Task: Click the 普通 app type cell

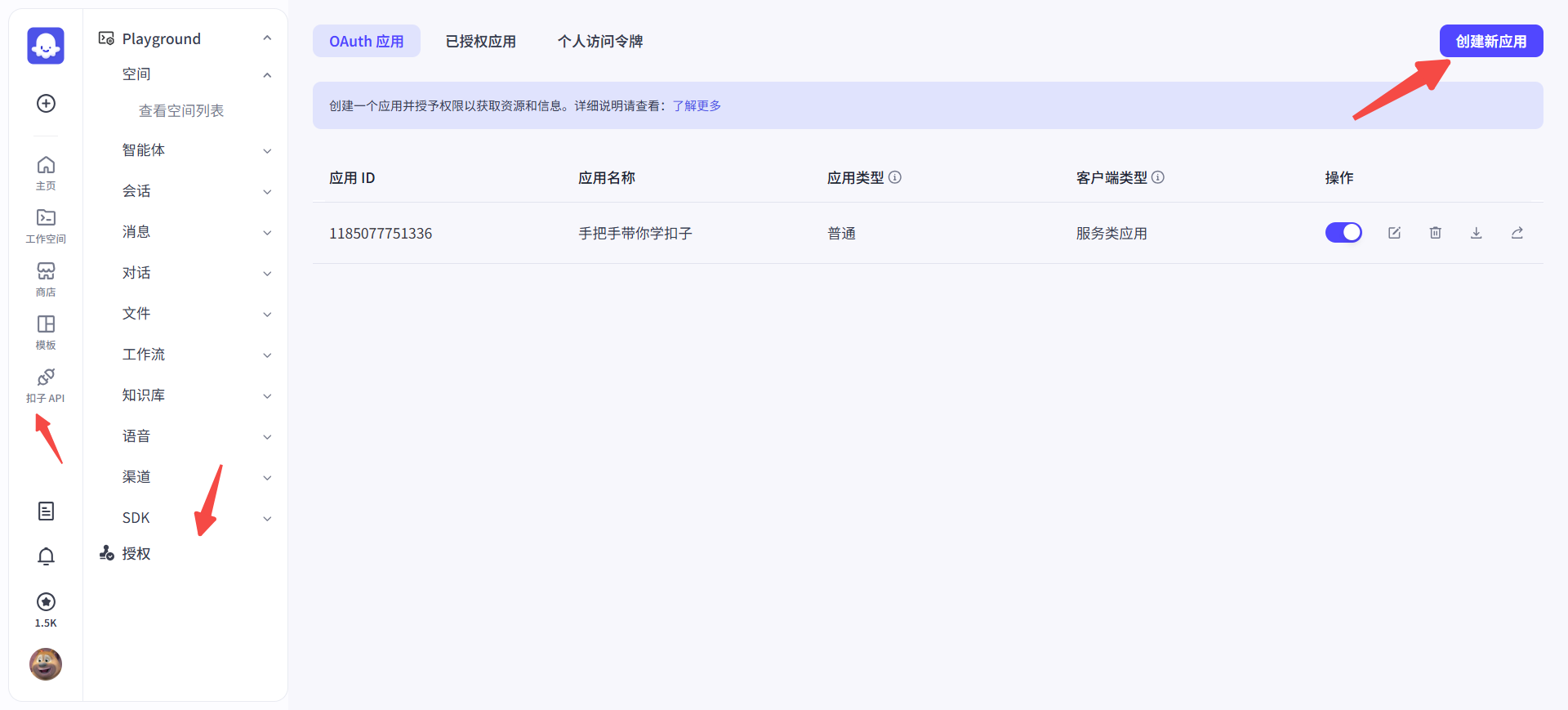Action: [841, 233]
